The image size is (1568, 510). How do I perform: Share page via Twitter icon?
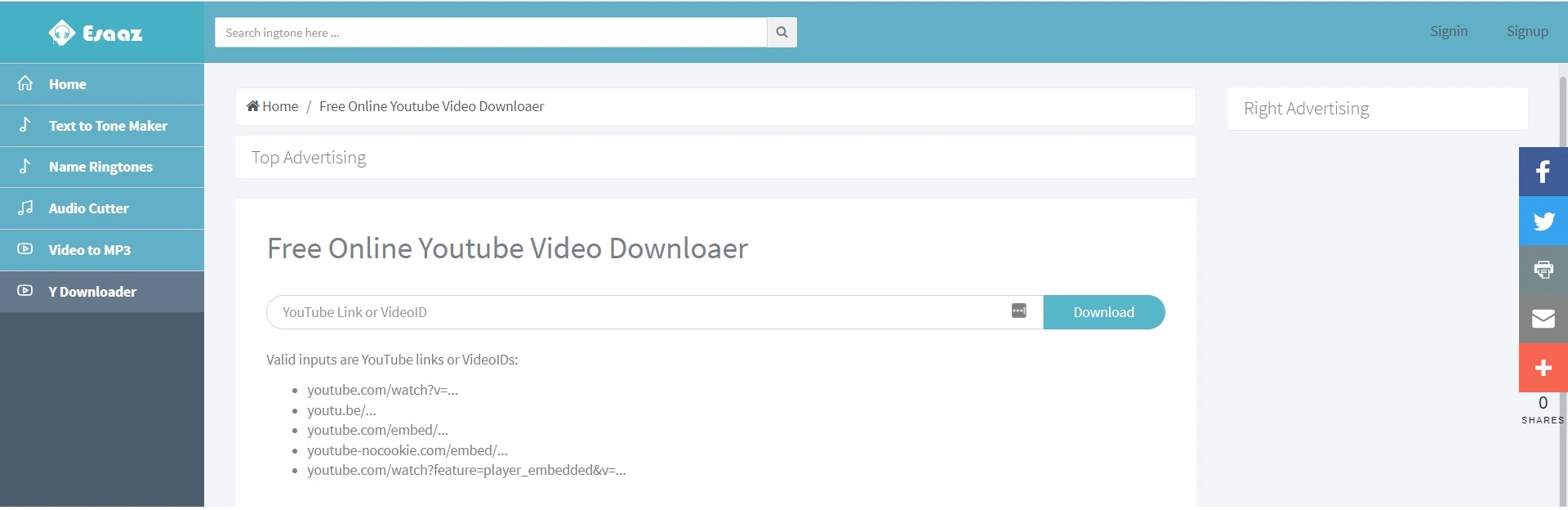pyautogui.click(x=1543, y=221)
